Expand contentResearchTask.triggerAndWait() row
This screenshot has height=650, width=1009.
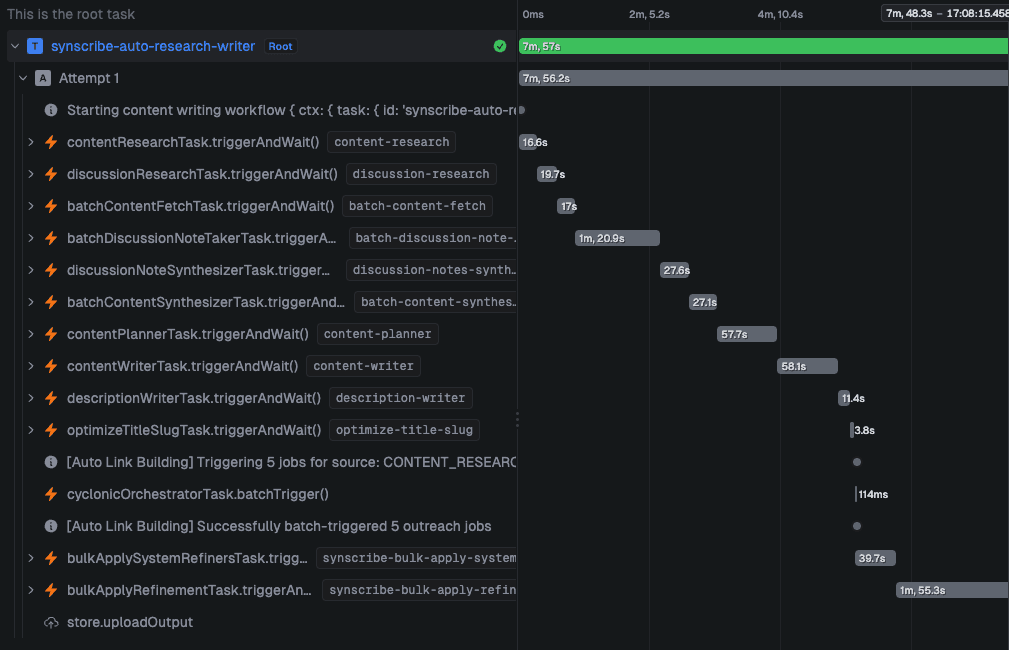[x=31, y=142]
